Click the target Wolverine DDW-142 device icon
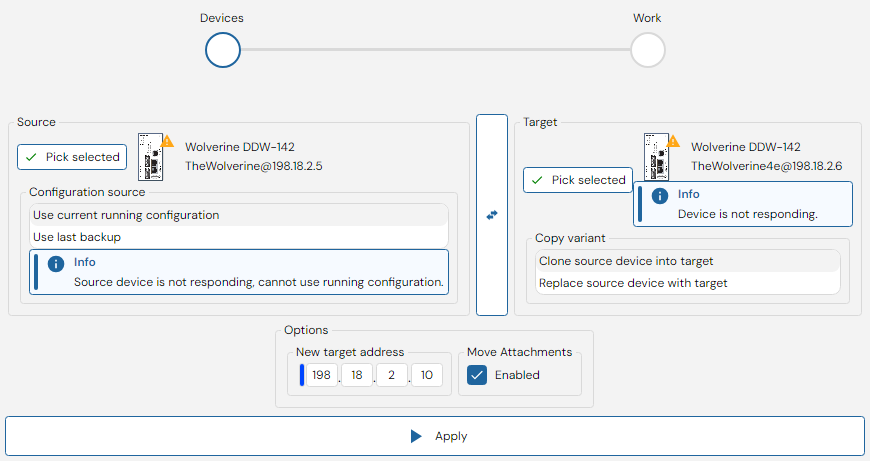The height and width of the screenshot is (461, 870). pos(656,157)
